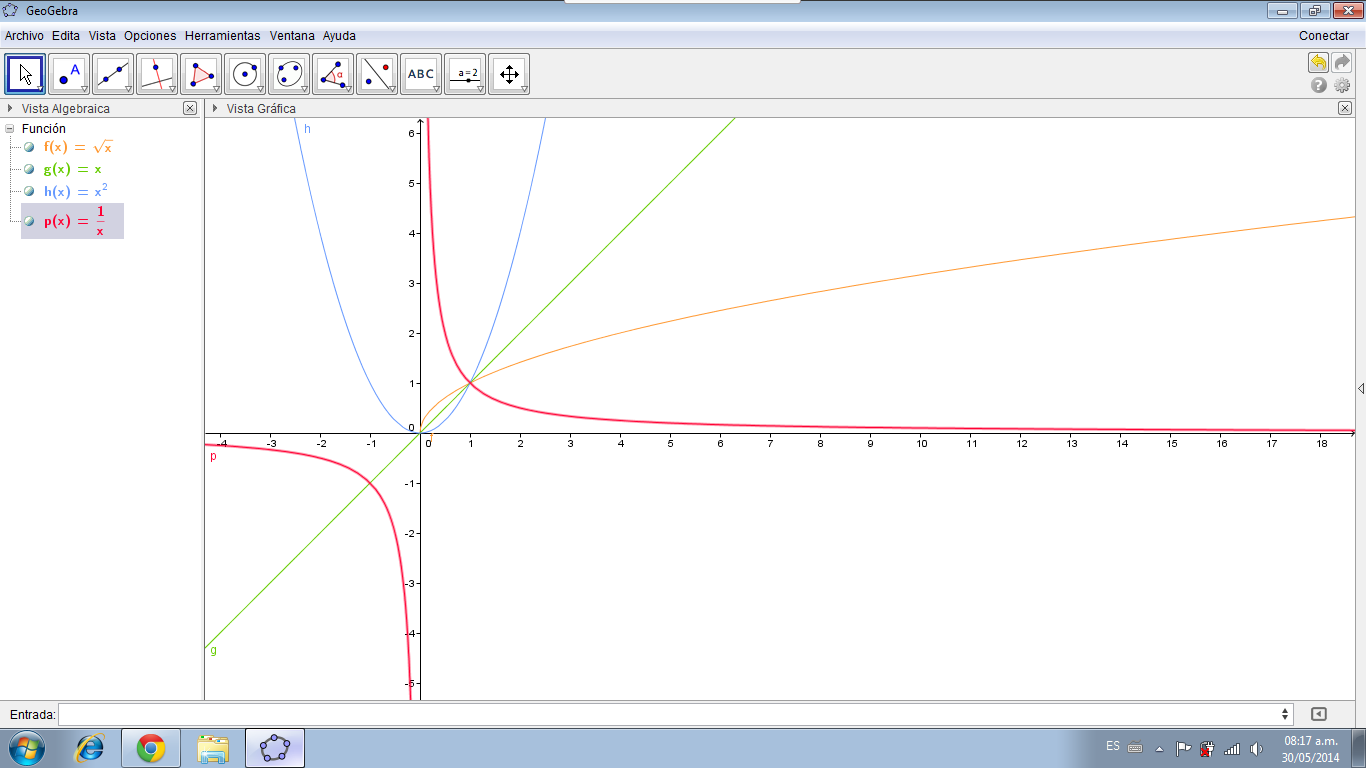This screenshot has height=768, width=1366.
Task: Click the Undo arrow icon
Action: click(x=1319, y=63)
